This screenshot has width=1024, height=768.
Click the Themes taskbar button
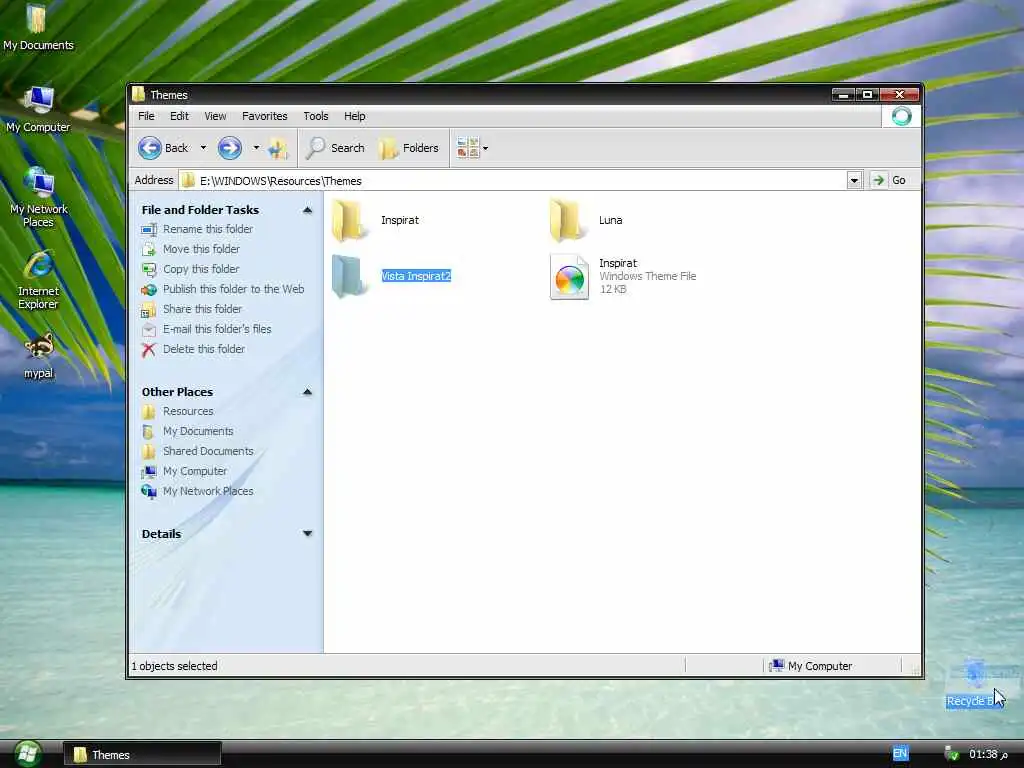coord(142,755)
